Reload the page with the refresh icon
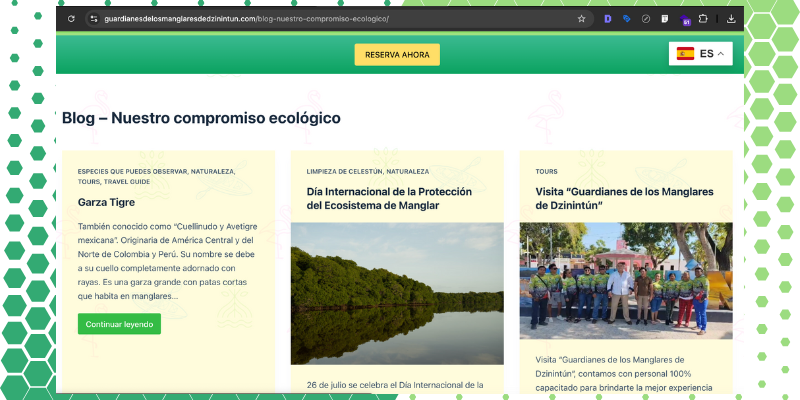The width and height of the screenshot is (800, 400). coord(71,18)
